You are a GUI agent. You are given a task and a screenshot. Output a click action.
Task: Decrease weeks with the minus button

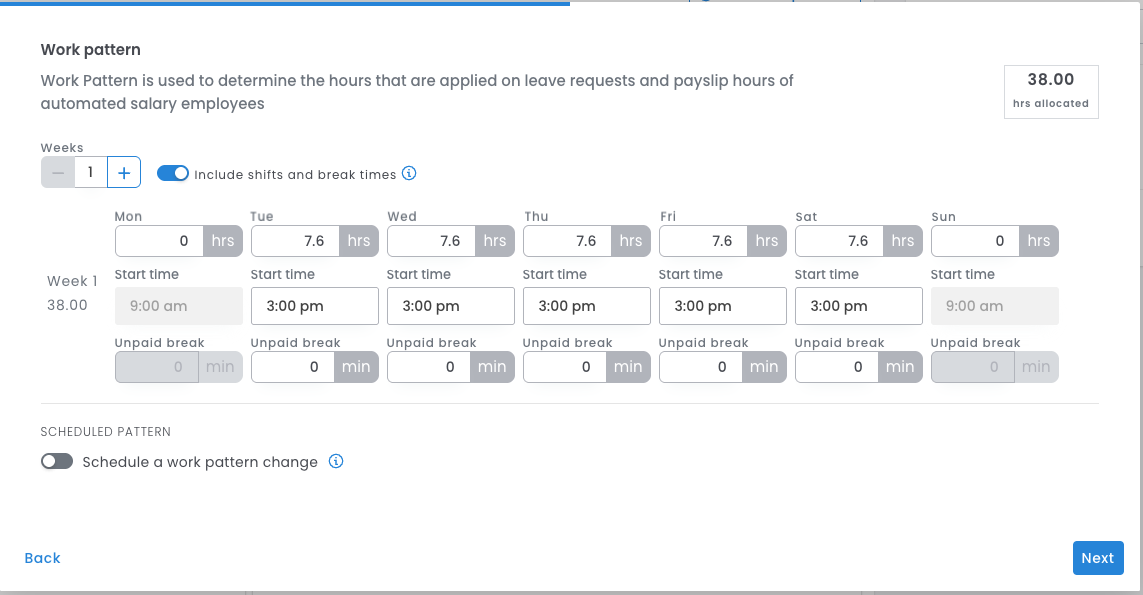pyautogui.click(x=58, y=173)
